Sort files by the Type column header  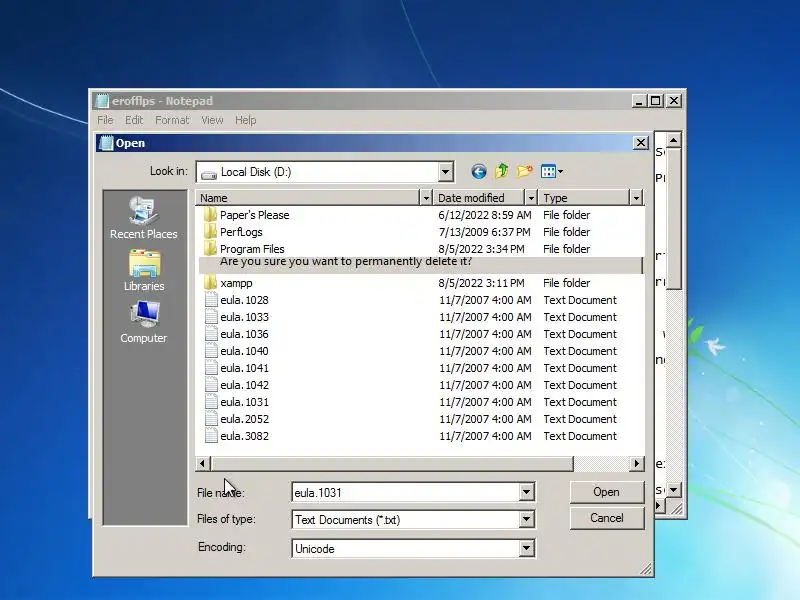(585, 197)
